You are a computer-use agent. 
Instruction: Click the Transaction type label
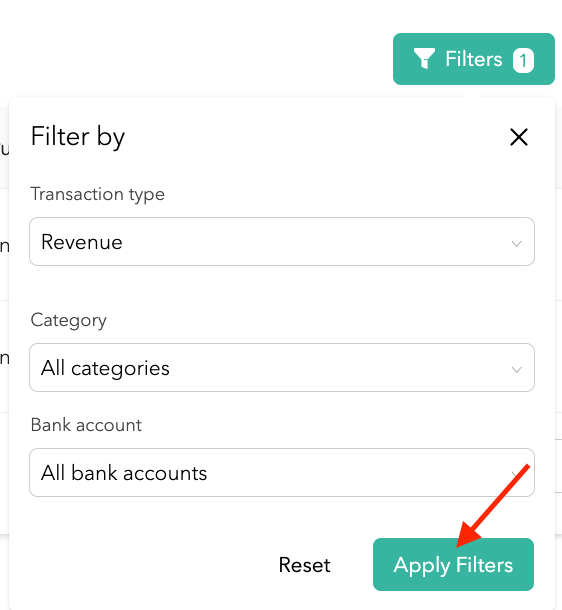[98, 194]
